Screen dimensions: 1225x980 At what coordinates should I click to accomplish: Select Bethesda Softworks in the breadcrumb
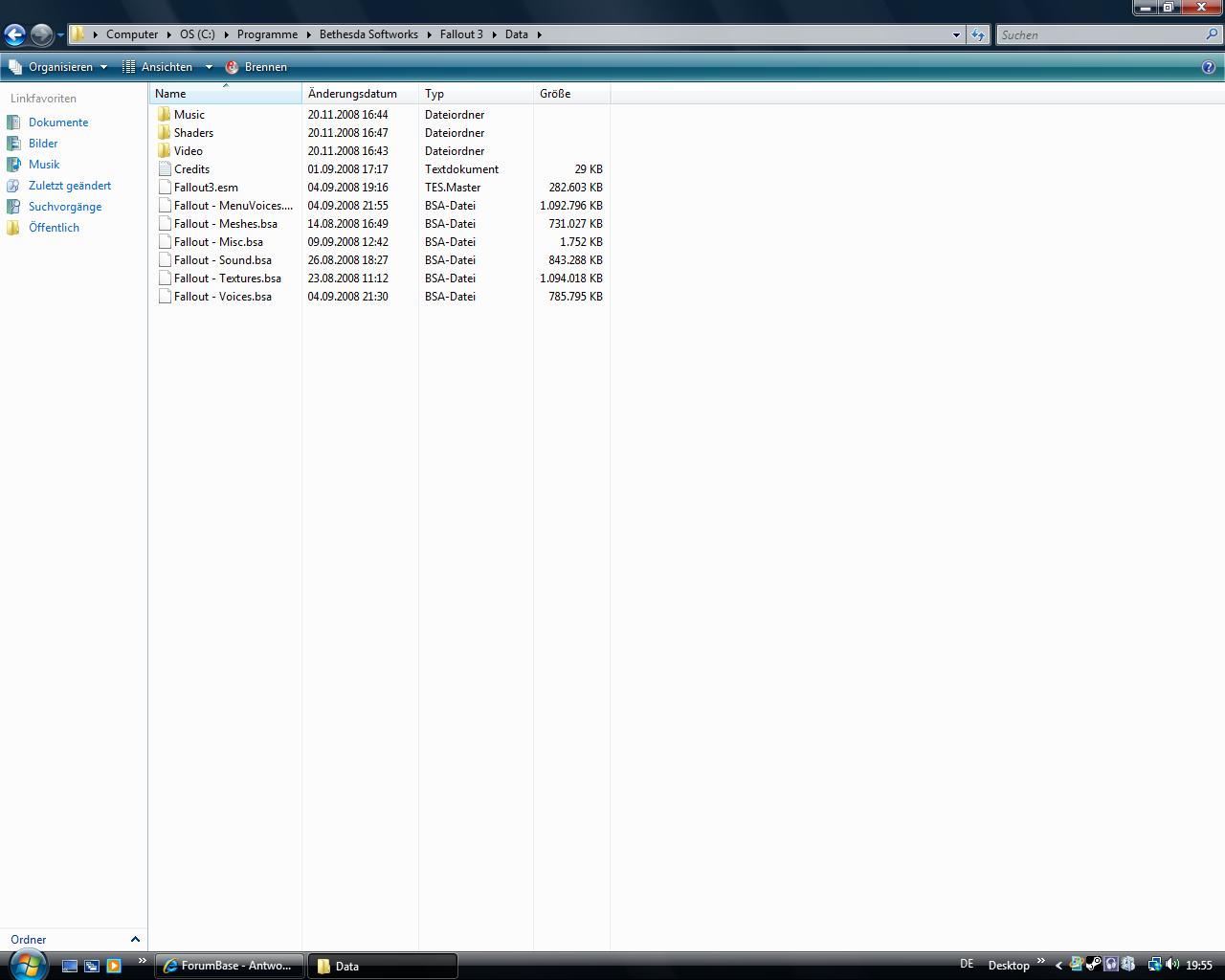[368, 34]
